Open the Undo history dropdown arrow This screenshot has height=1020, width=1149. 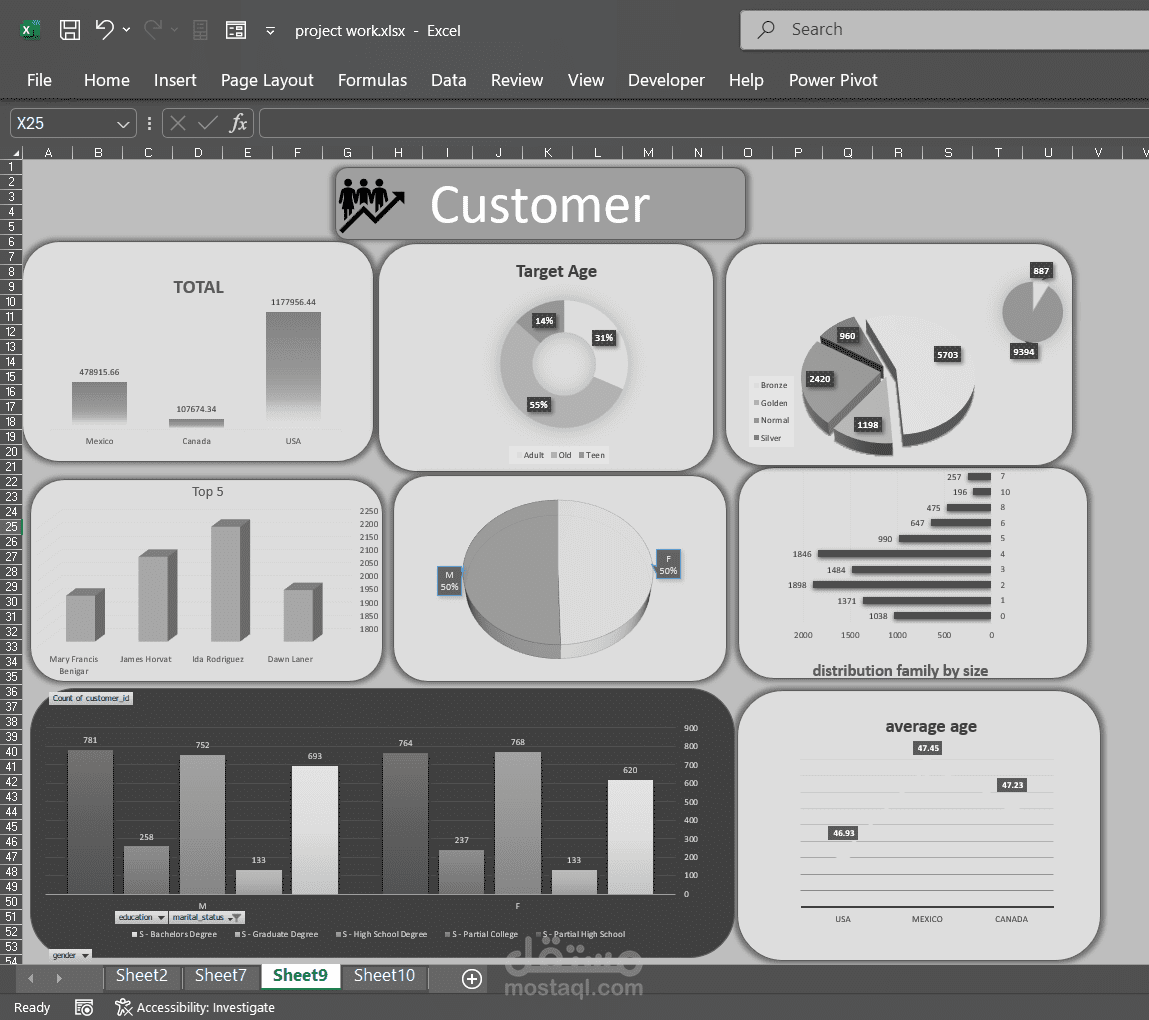tap(127, 30)
